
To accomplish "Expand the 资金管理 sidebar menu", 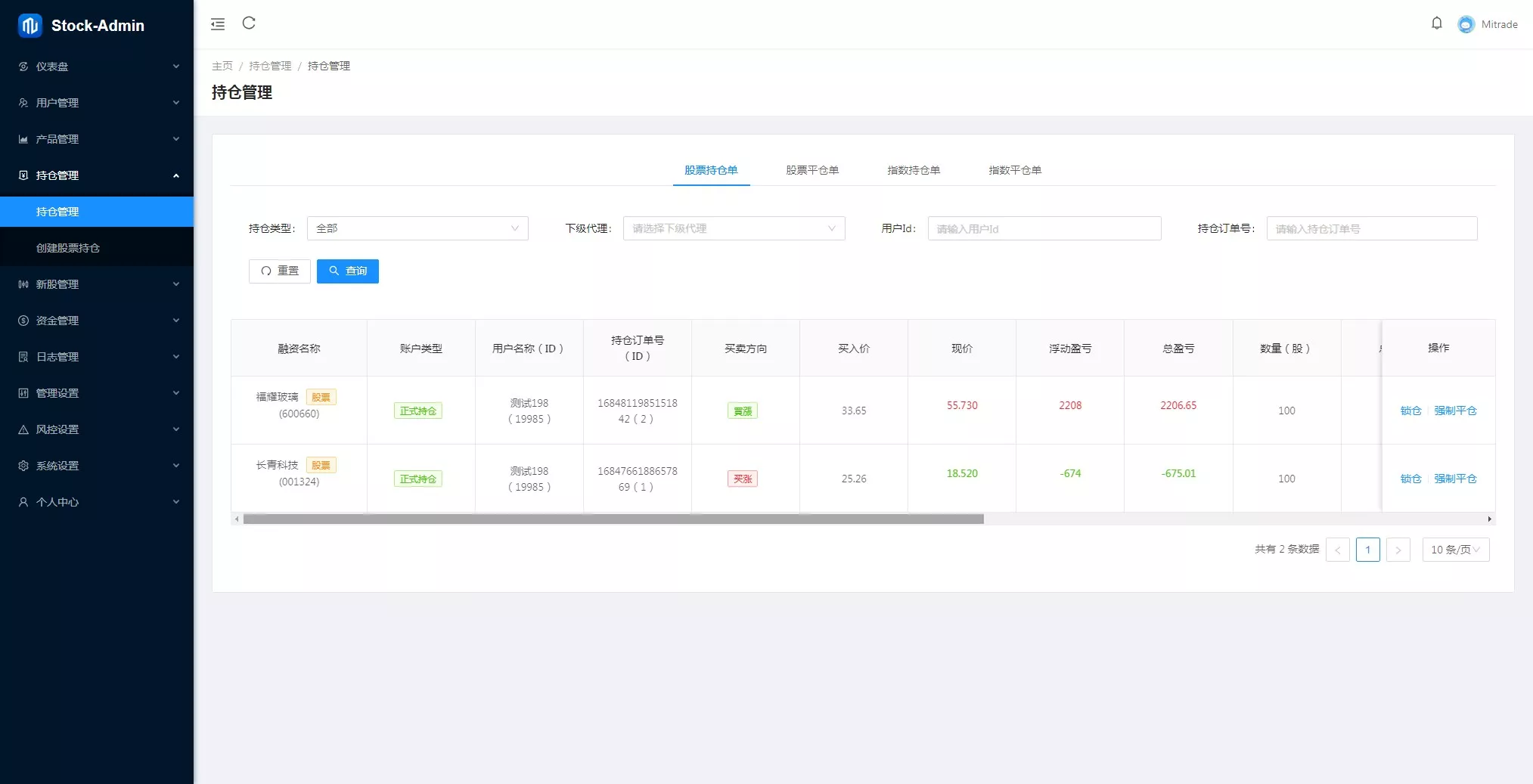I will click(x=97, y=321).
